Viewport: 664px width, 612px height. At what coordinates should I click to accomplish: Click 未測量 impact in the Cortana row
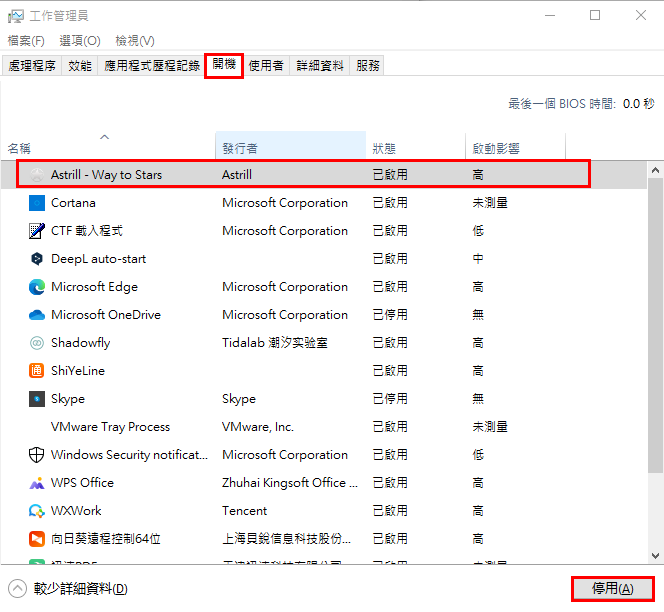tap(490, 203)
